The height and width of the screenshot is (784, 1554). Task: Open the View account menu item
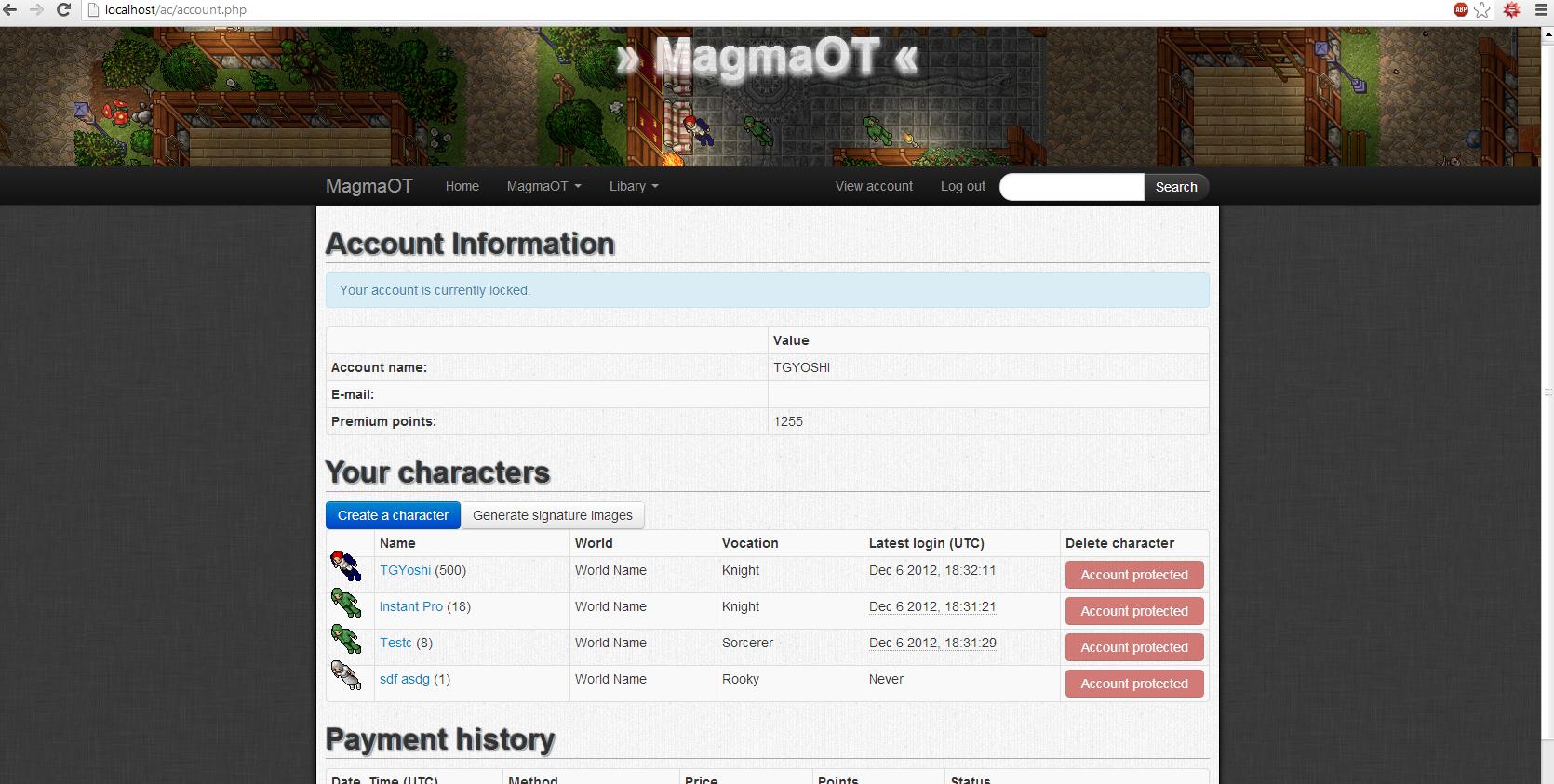(874, 186)
